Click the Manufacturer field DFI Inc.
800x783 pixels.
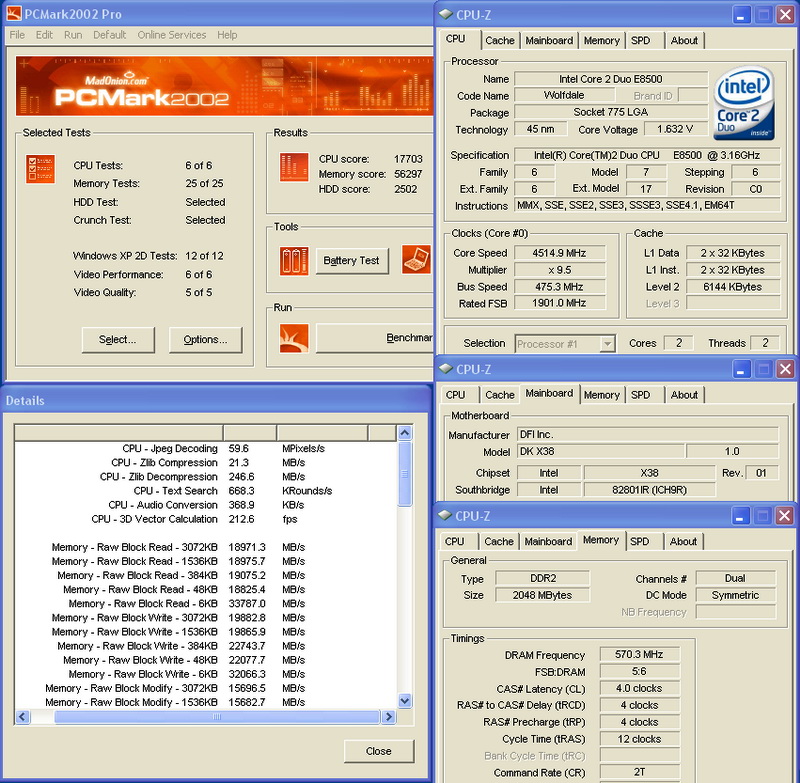click(648, 435)
